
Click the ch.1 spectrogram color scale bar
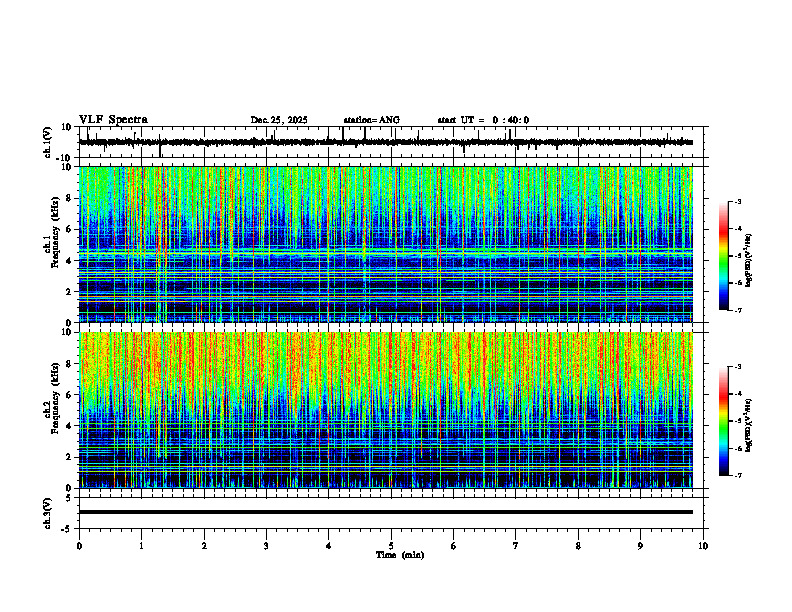tap(723, 256)
